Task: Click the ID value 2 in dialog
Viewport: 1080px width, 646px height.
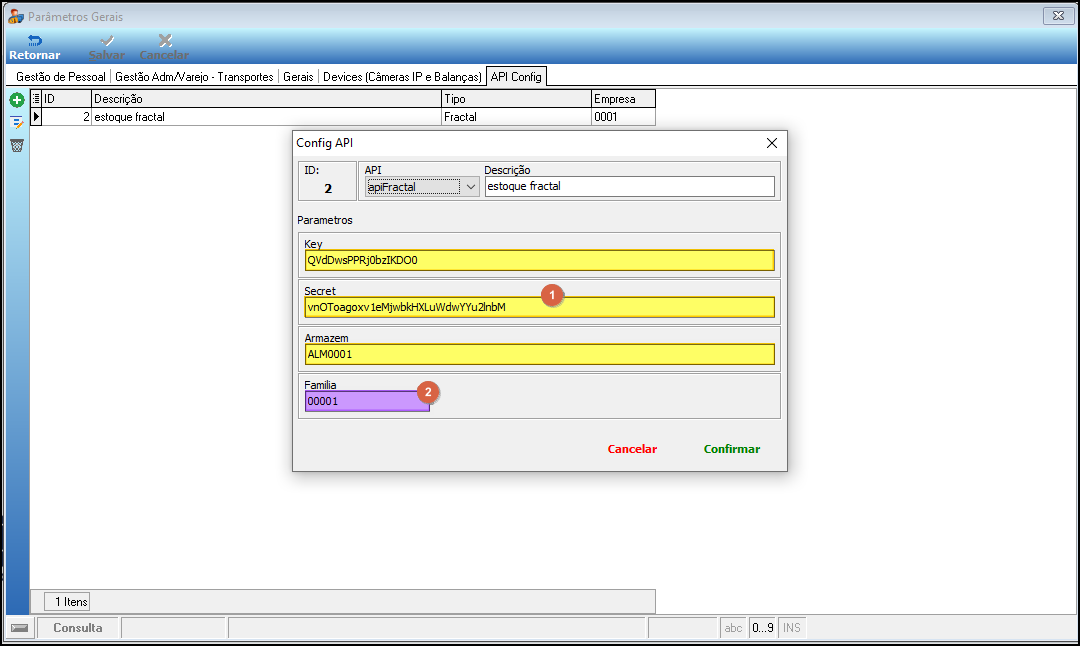Action: 328,189
